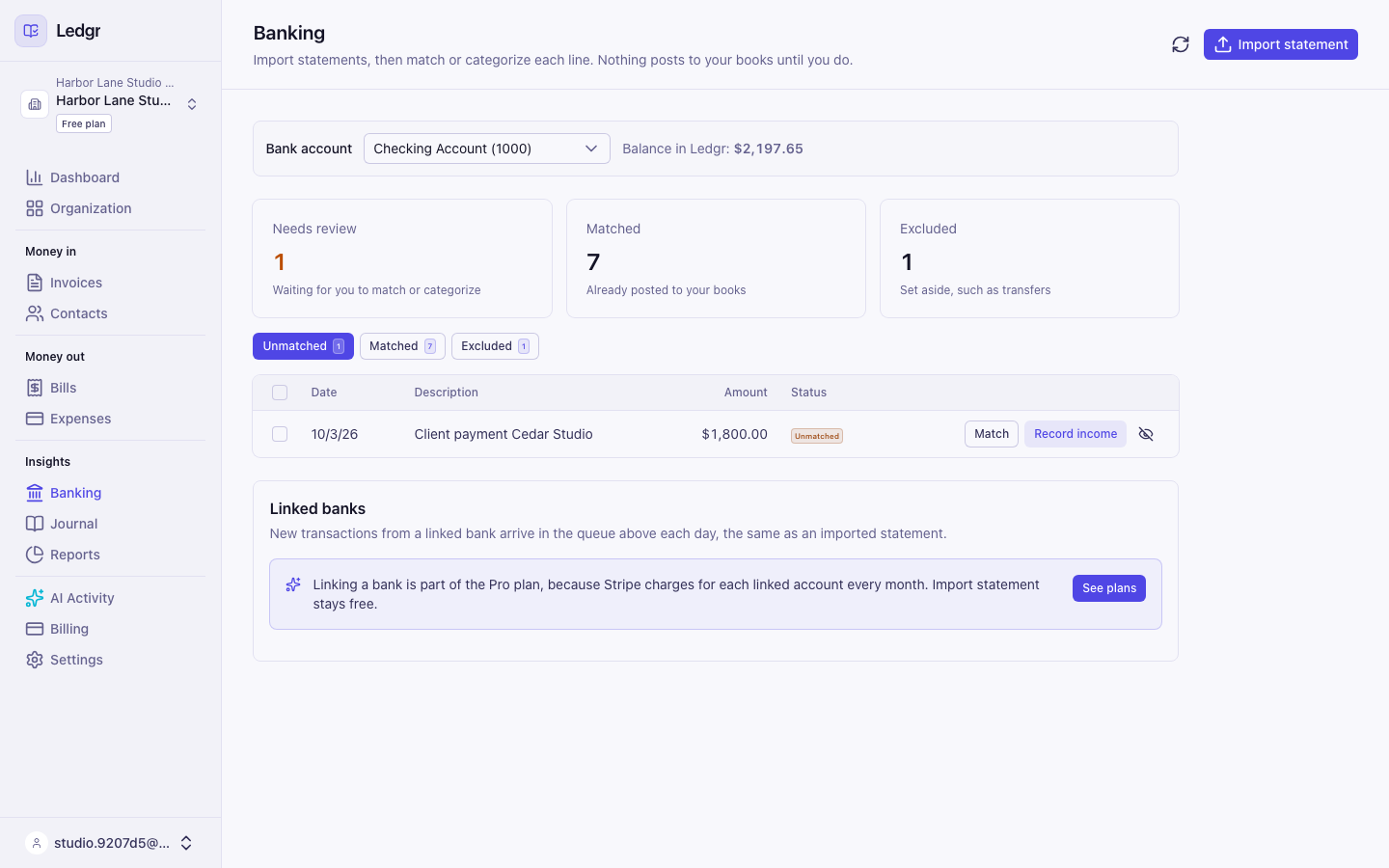Click the Record income button
Screen dimensions: 1389x868
1076,434
